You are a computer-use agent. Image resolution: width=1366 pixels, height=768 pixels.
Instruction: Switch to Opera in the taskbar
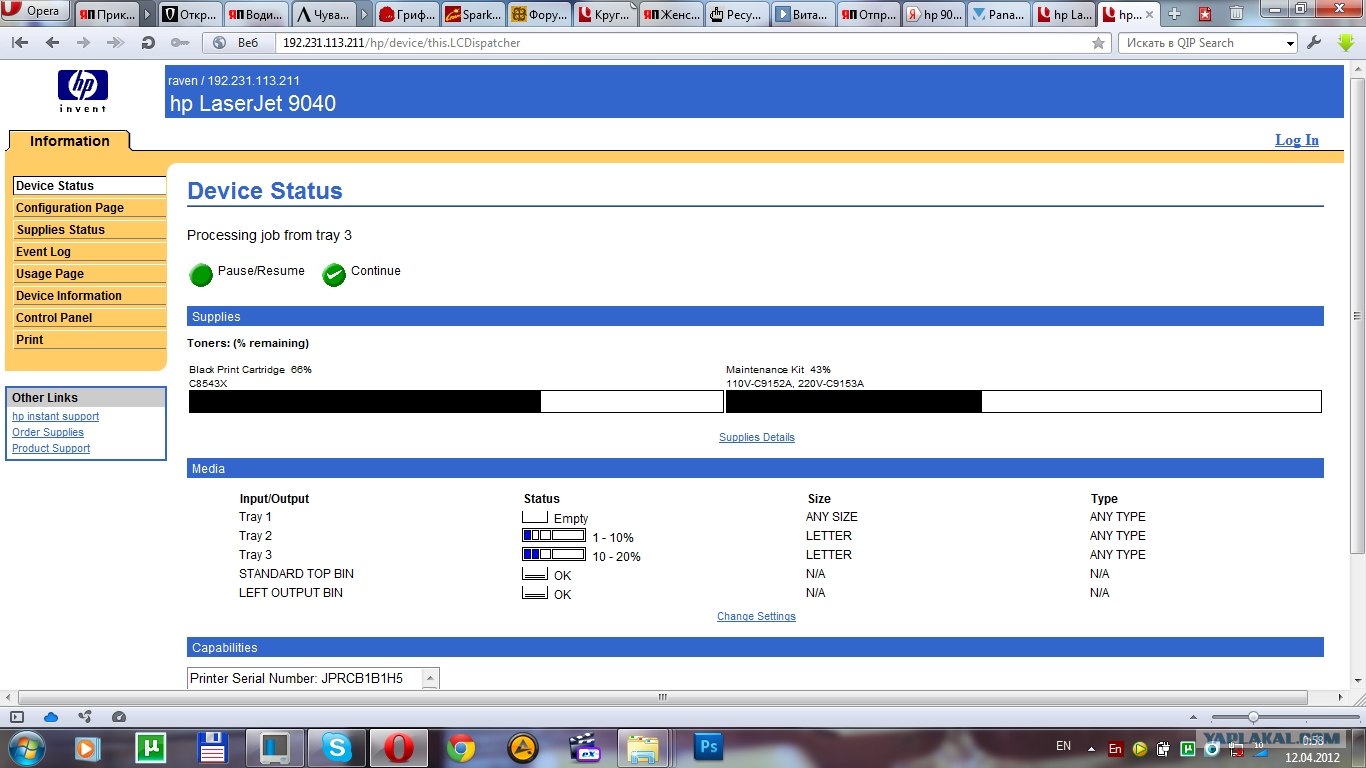(398, 748)
